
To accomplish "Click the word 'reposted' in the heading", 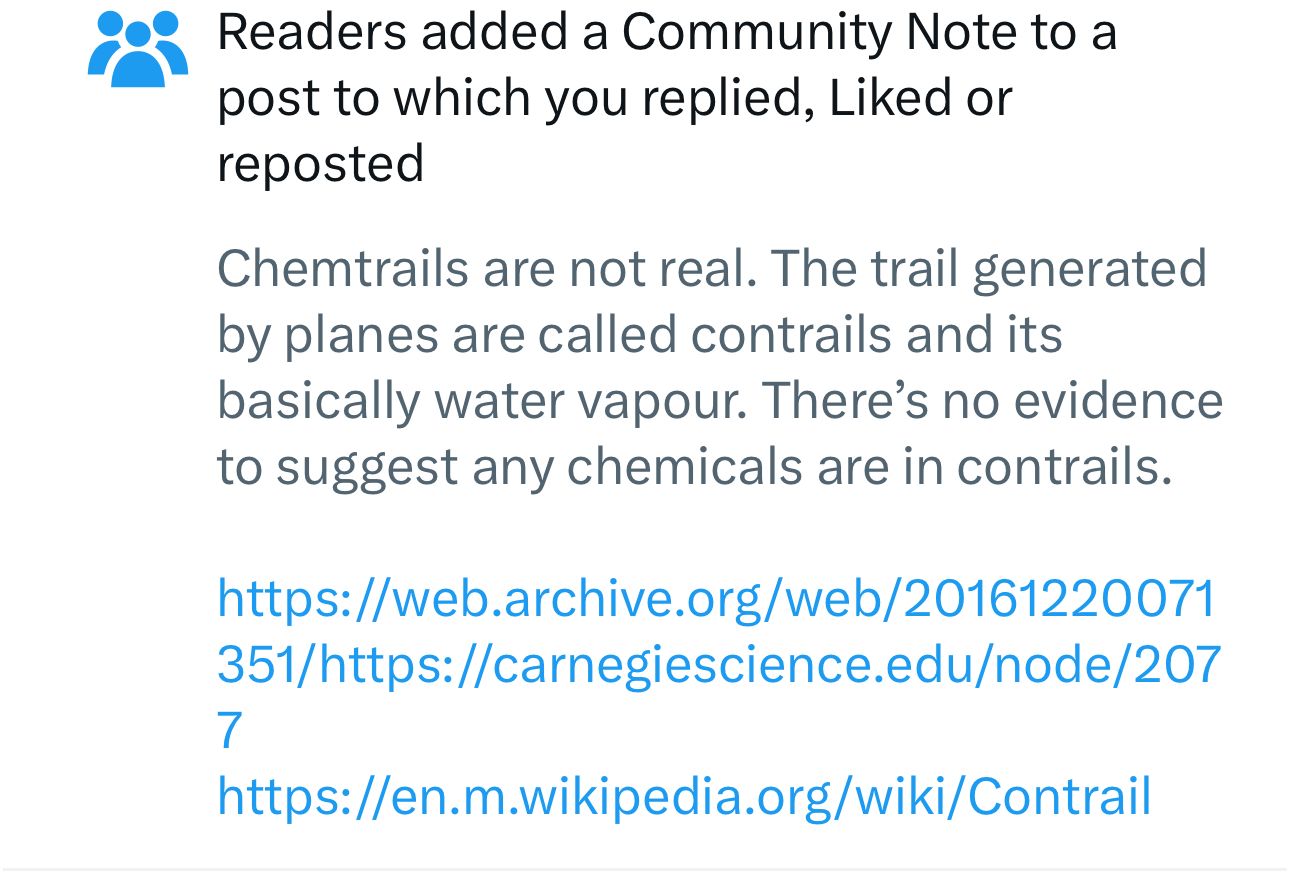I will click(320, 164).
